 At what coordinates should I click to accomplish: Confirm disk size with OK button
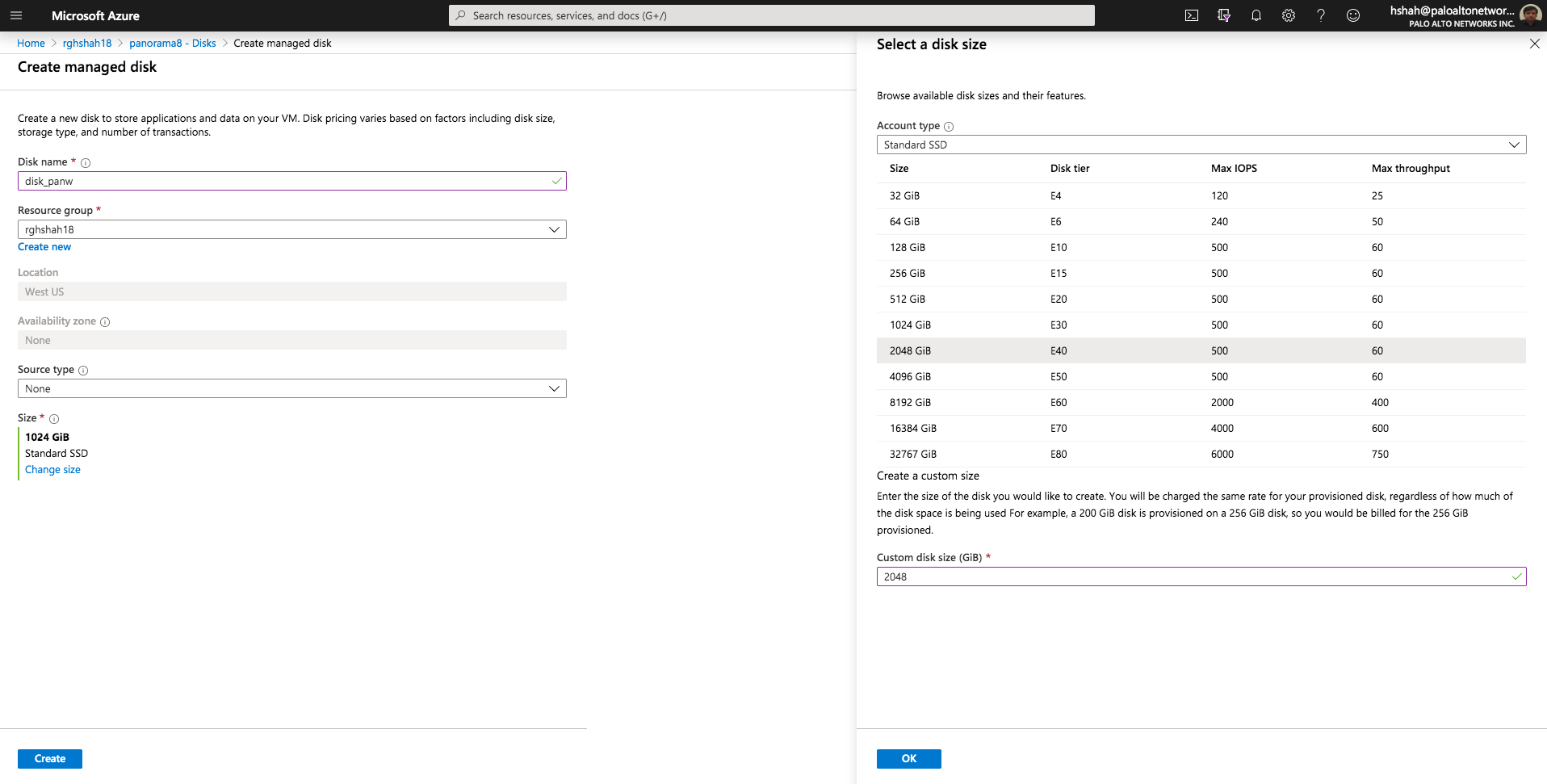tap(908, 759)
